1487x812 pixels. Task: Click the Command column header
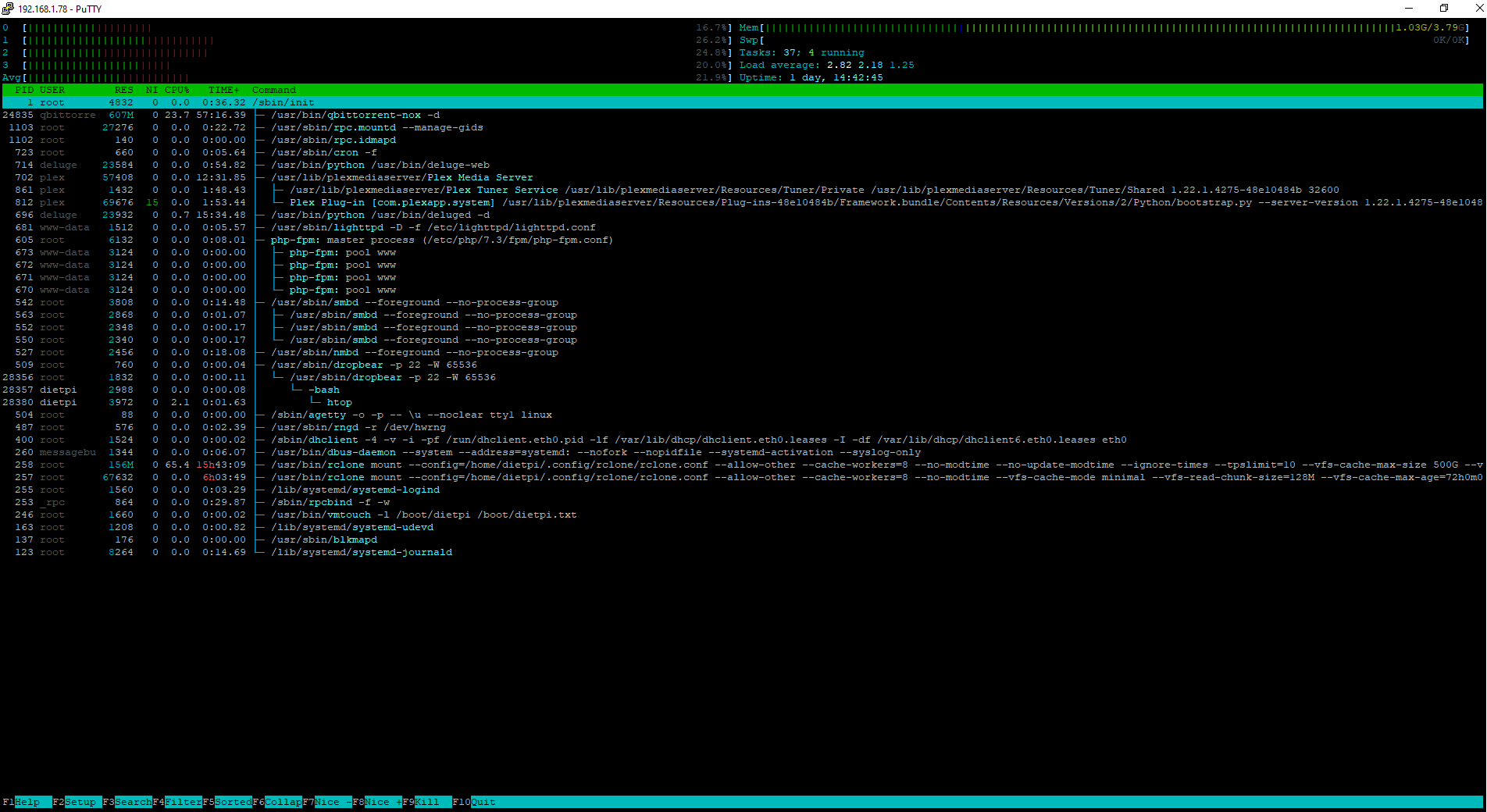point(274,90)
